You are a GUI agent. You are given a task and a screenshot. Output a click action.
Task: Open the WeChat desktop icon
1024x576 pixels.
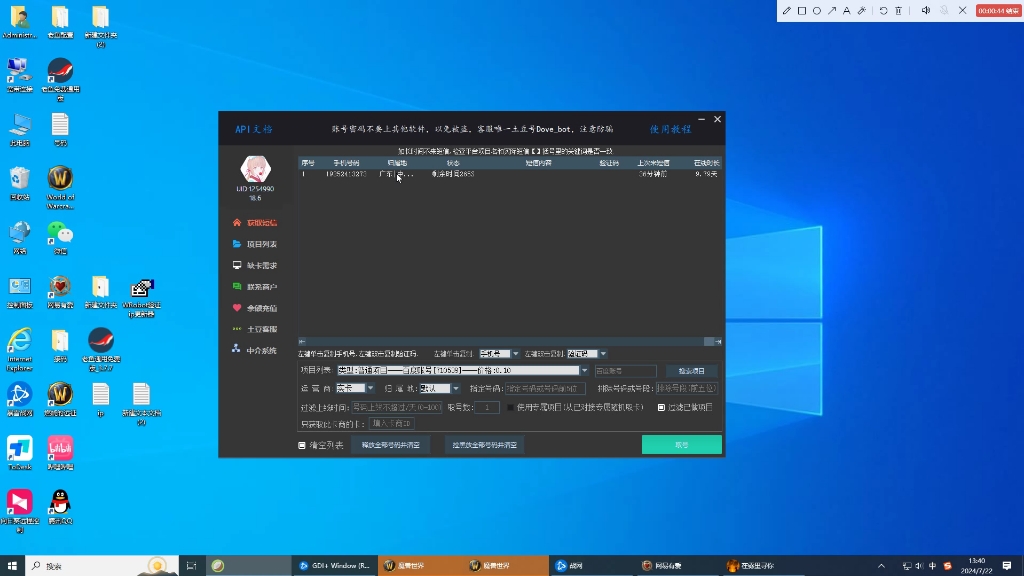tap(60, 238)
